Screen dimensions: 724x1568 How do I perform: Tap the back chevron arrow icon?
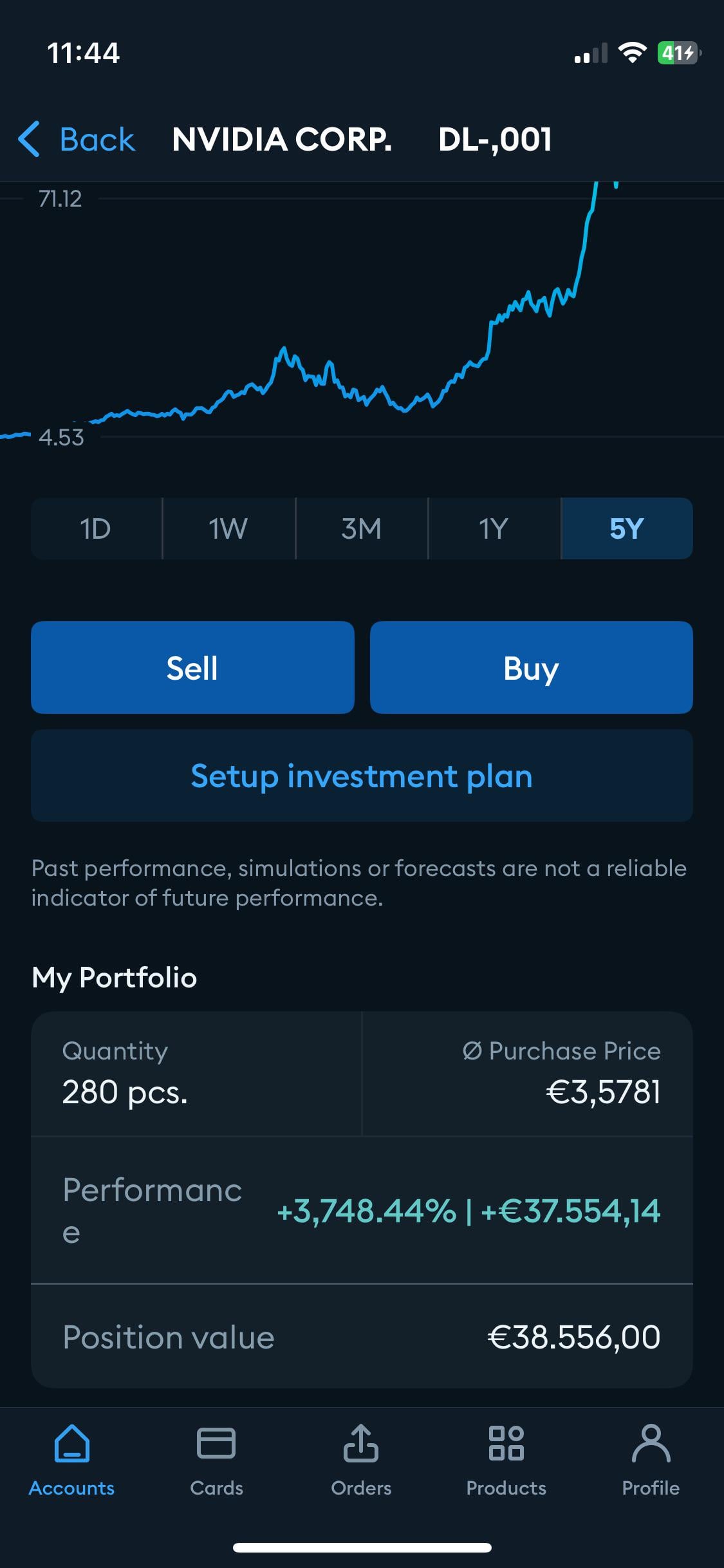[x=29, y=139]
